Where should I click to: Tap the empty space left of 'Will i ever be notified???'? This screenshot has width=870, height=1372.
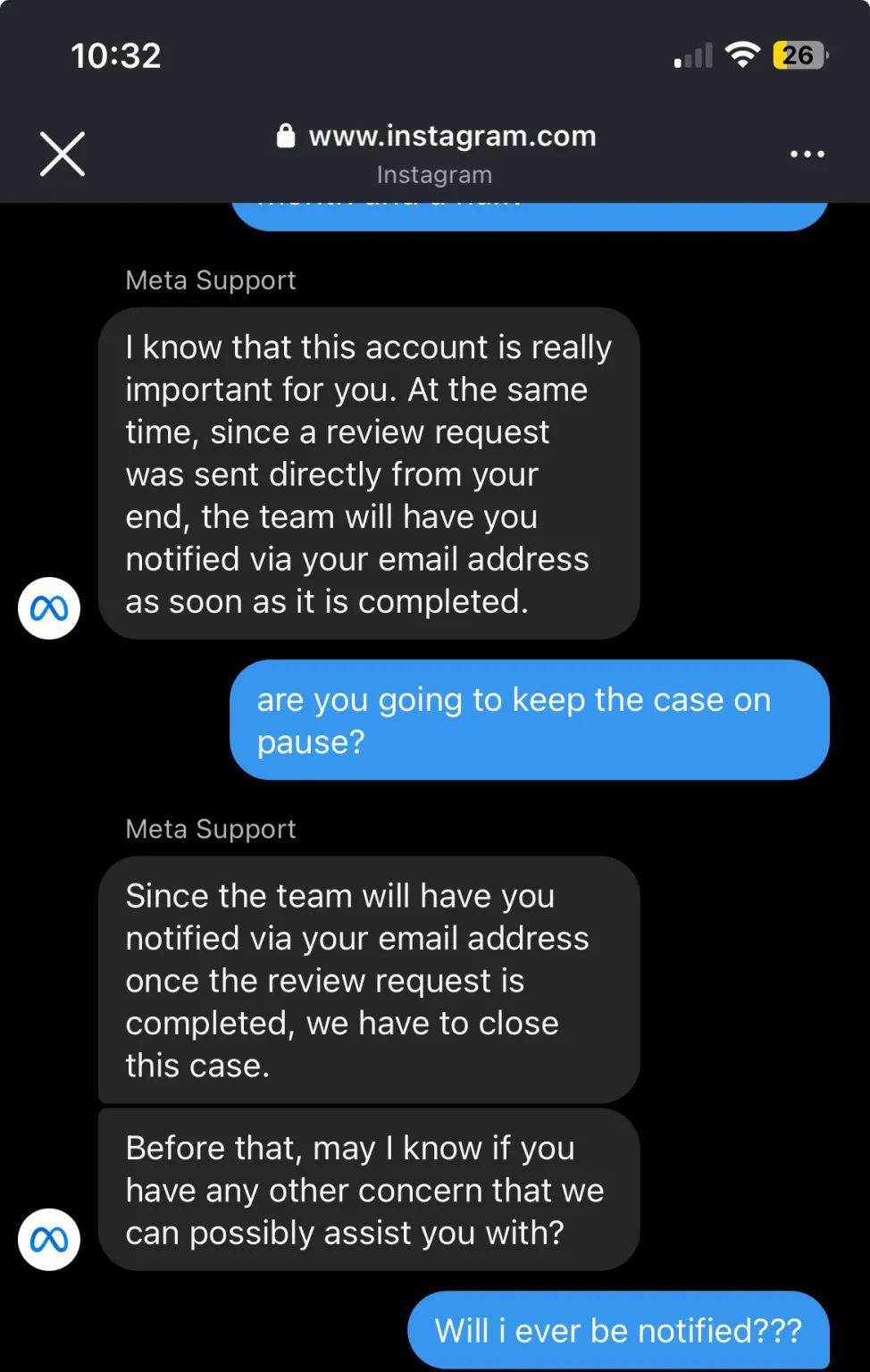205,1330
